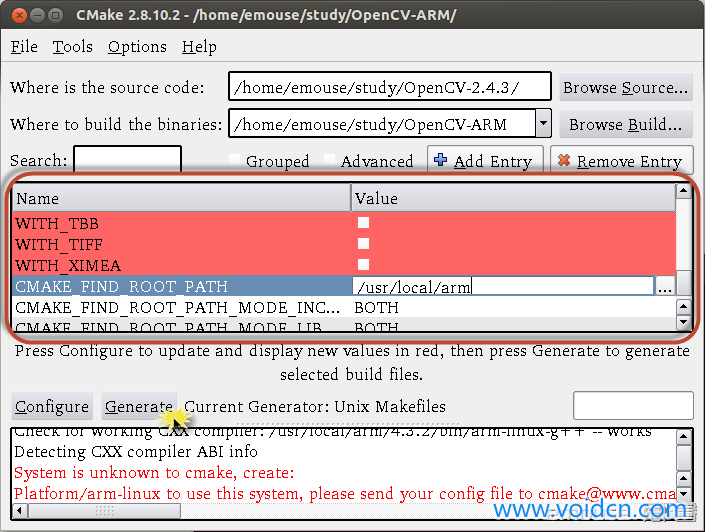Screen dimensions: 705x532
Task: Click the progress bar beside generator label
Action: point(633,405)
